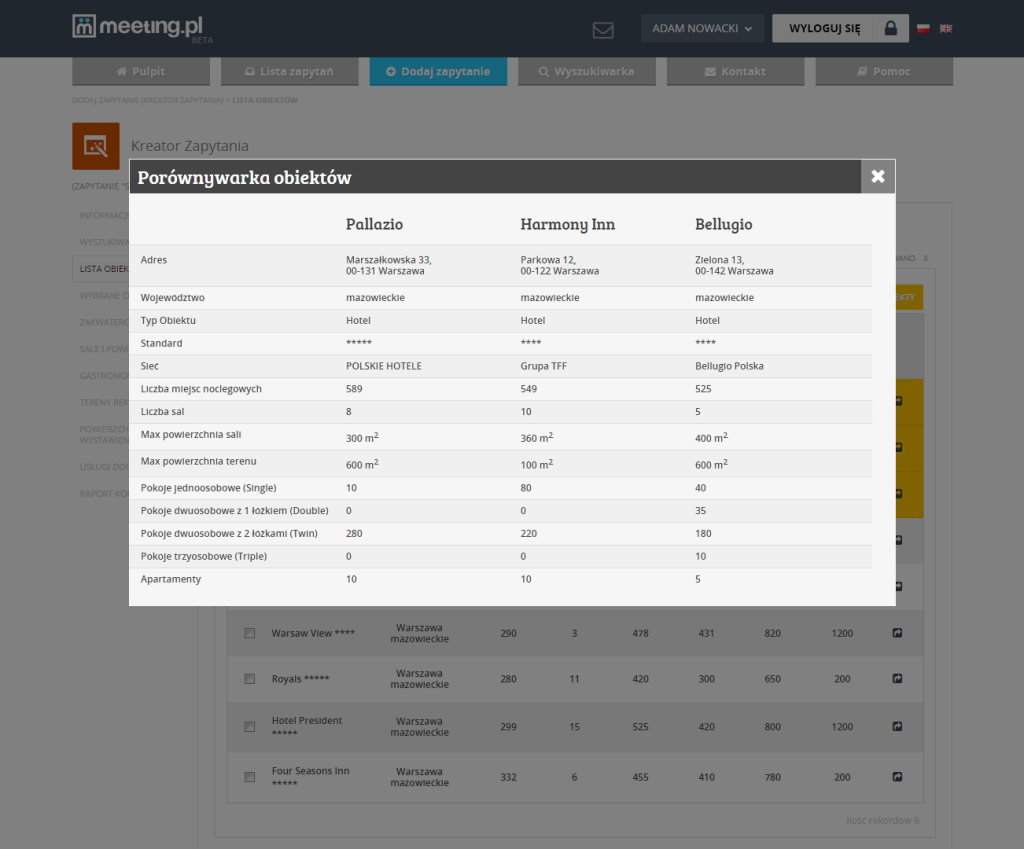This screenshot has height=849, width=1024.
Task: Click the Pallazio column heading
Action: click(x=374, y=224)
